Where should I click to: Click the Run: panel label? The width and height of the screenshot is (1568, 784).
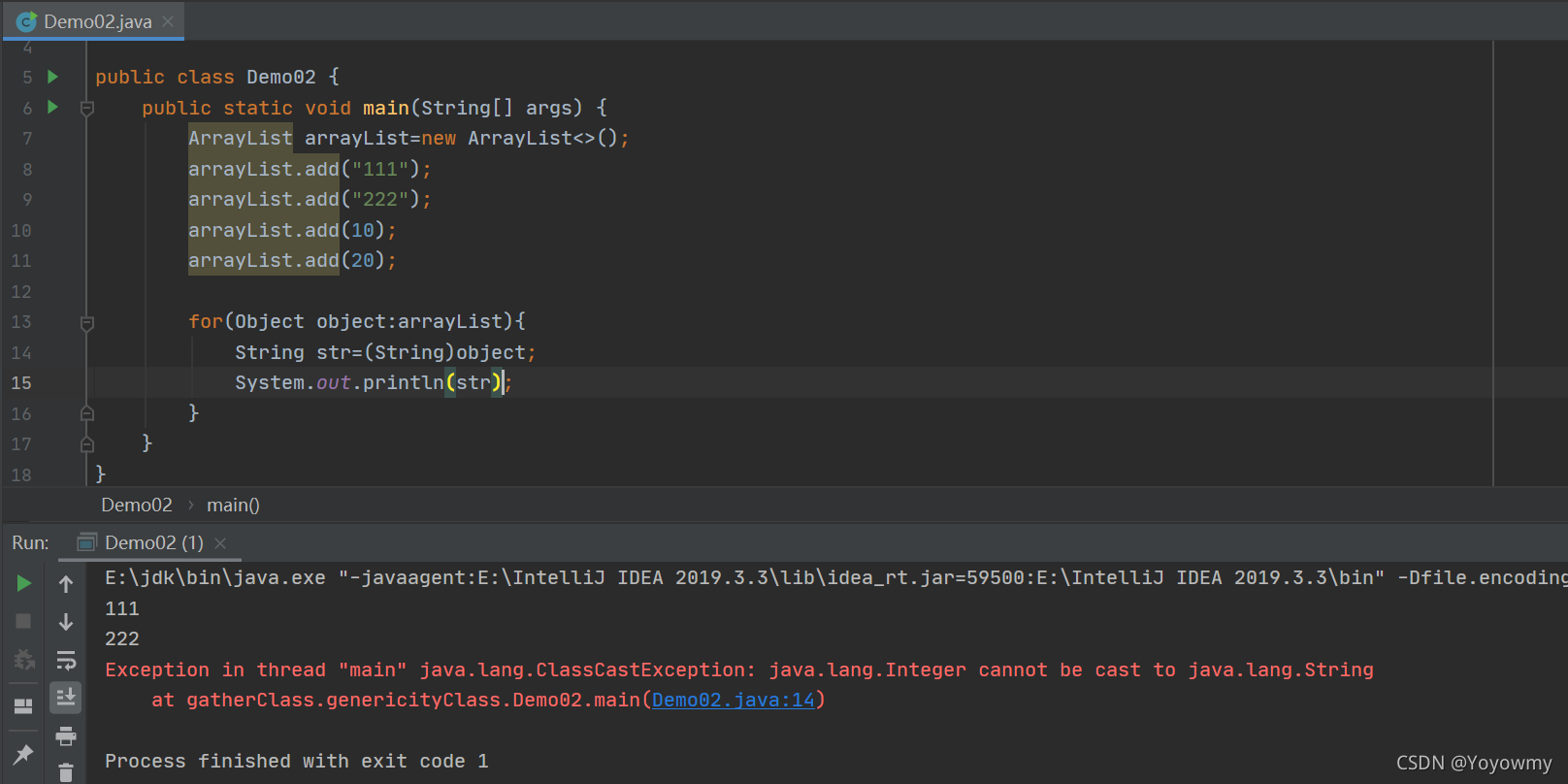[30, 543]
